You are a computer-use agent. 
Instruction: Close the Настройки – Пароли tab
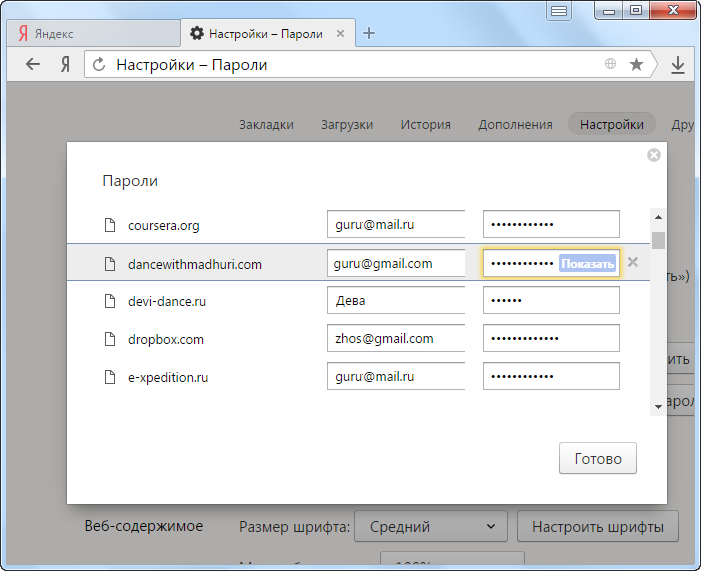pyautogui.click(x=340, y=34)
